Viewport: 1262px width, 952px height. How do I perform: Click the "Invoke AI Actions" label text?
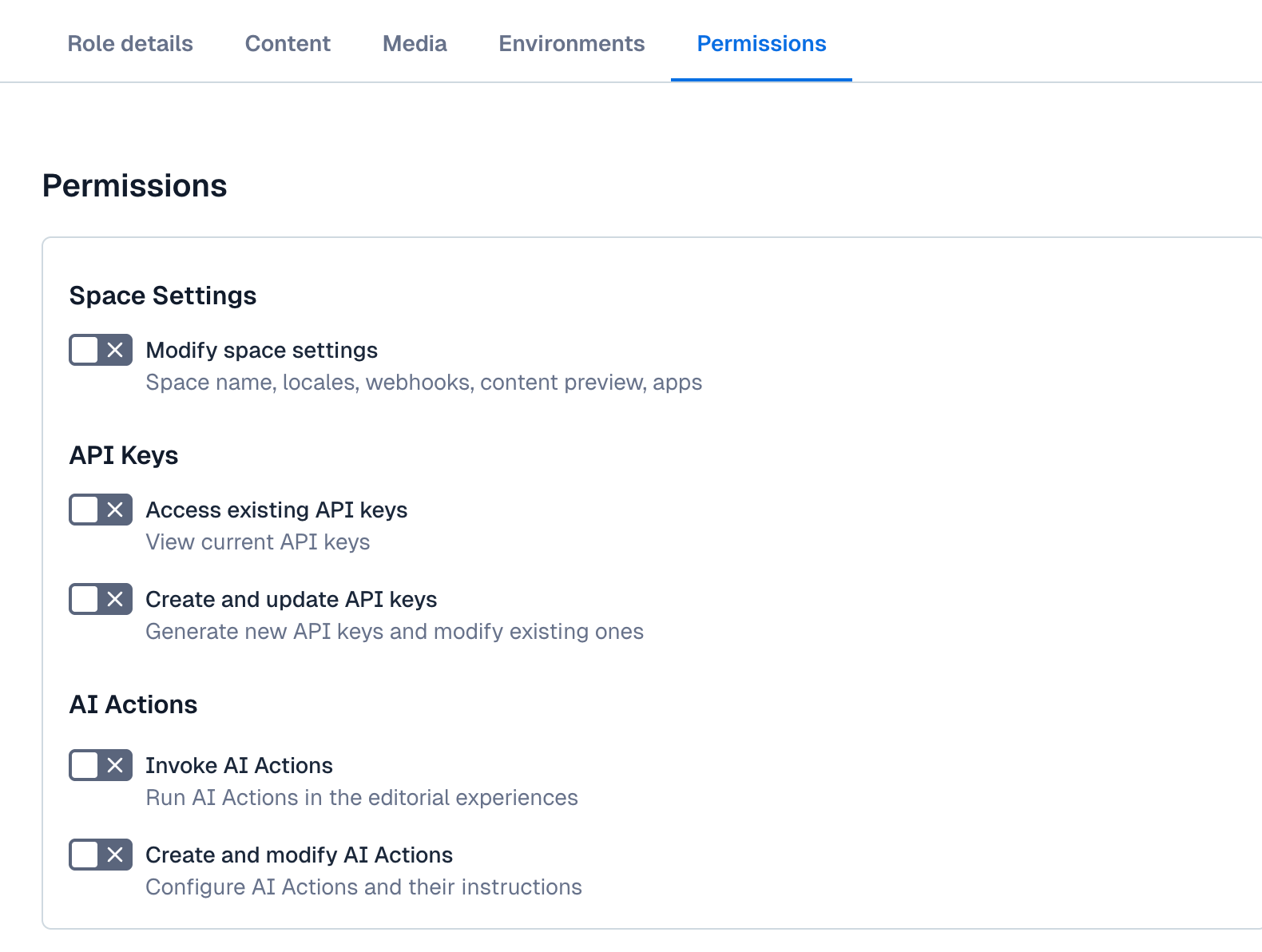tap(239, 765)
